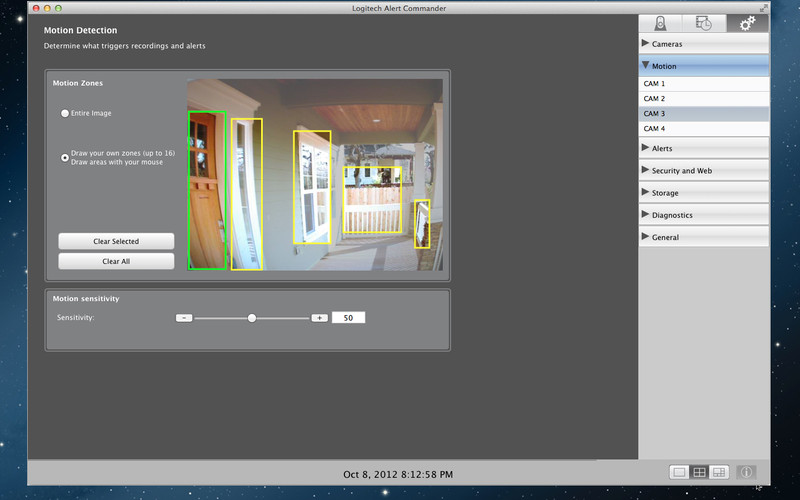Increase sensitivity with the plus button
The height and width of the screenshot is (500, 800).
point(319,317)
